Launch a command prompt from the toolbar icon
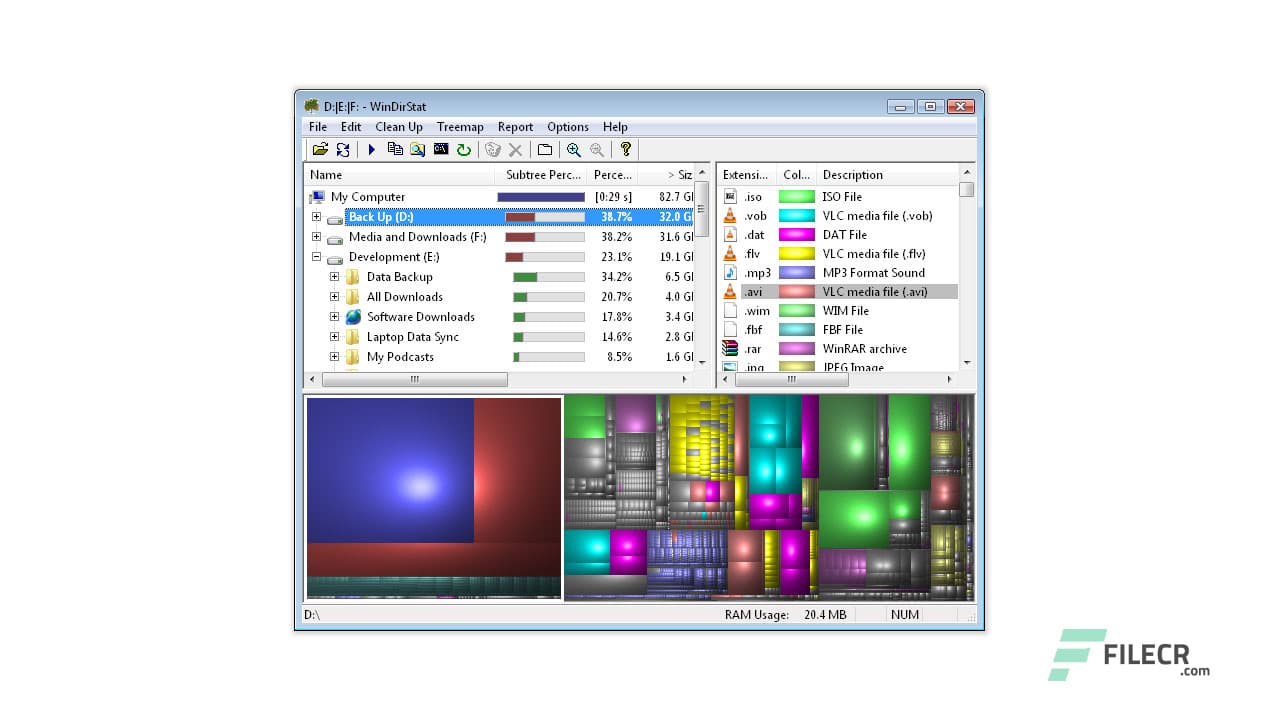The image size is (1280, 720). click(x=440, y=149)
